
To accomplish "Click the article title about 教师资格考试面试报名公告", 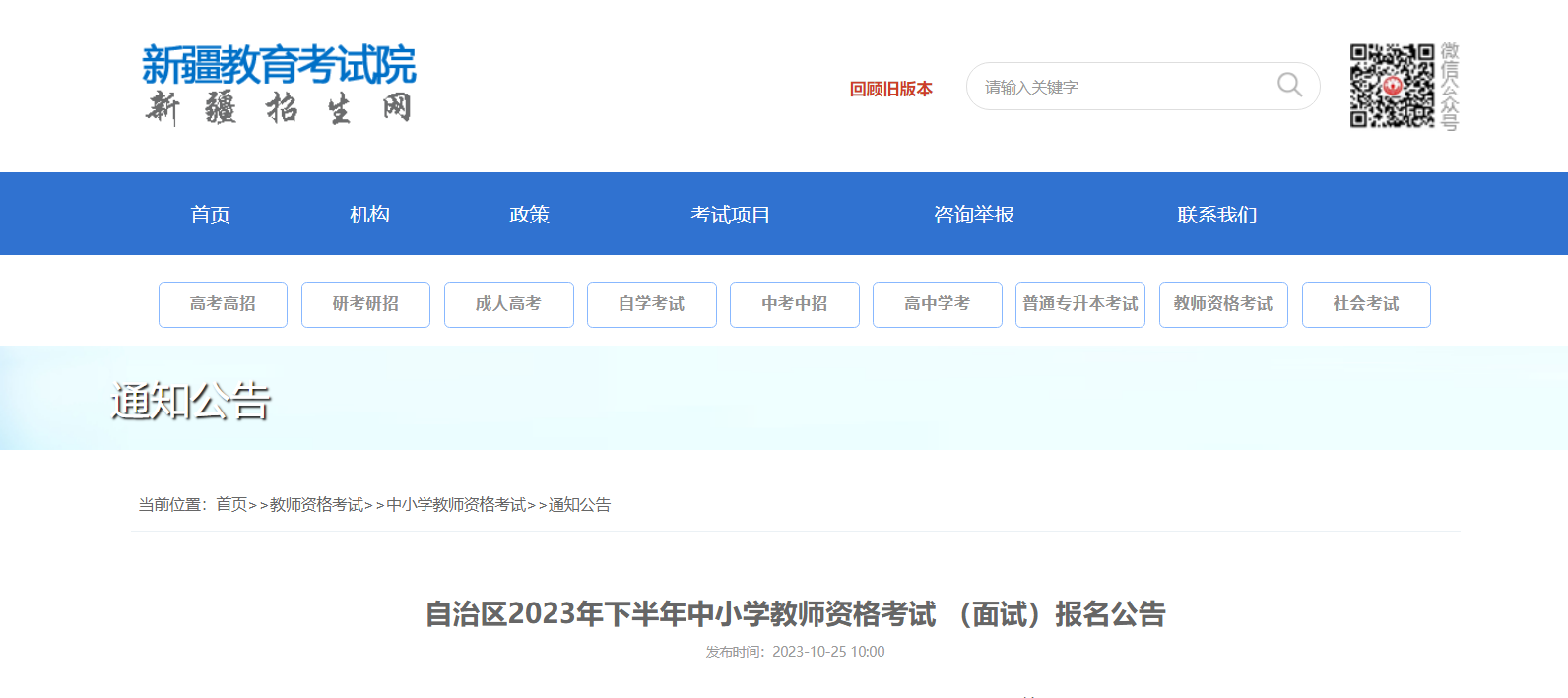I will [x=795, y=614].
